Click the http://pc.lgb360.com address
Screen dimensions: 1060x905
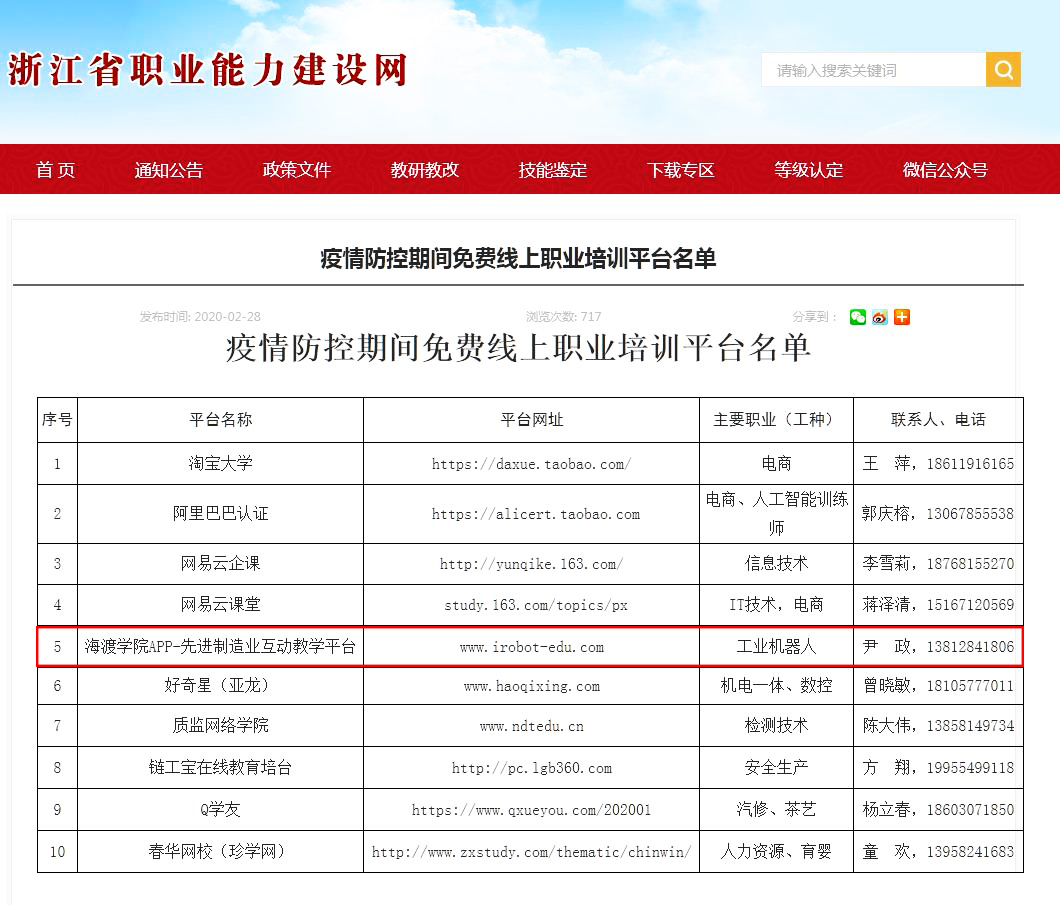531,768
